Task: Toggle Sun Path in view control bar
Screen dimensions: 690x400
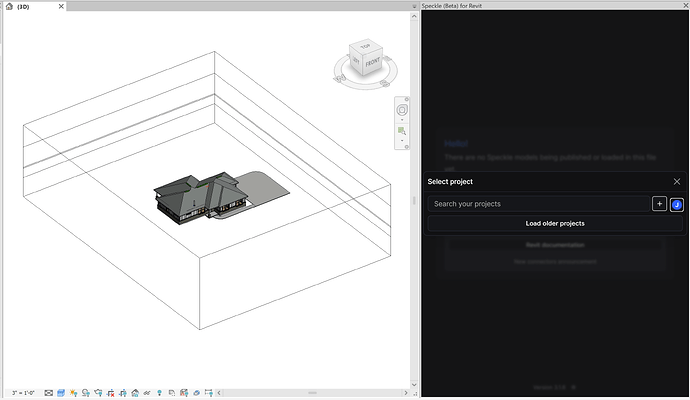Action: [x=73, y=393]
